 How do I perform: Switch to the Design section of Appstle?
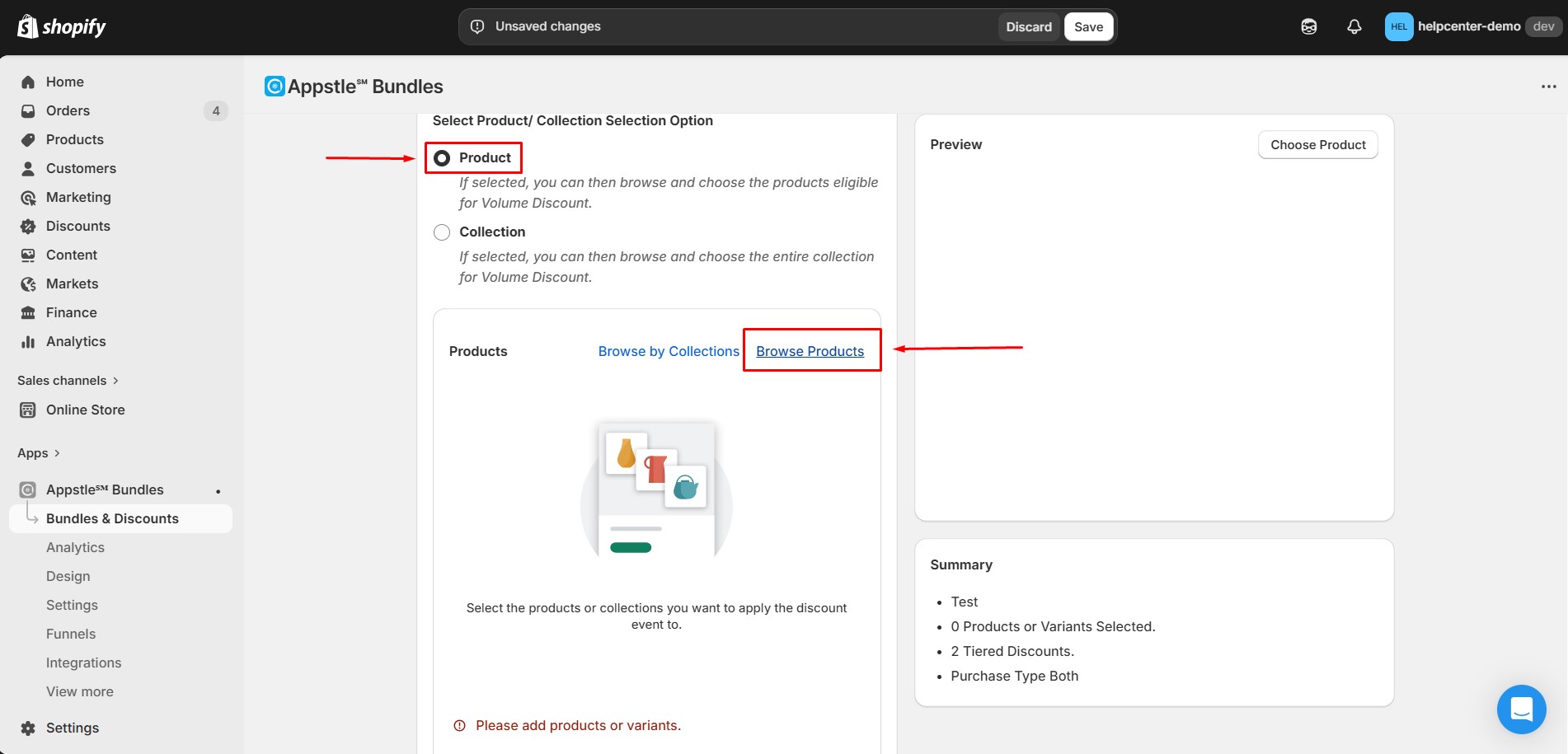tap(68, 575)
